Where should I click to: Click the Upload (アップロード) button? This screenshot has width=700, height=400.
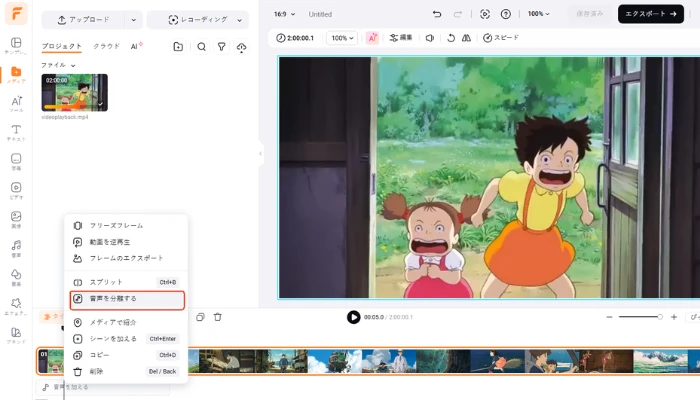[83, 20]
